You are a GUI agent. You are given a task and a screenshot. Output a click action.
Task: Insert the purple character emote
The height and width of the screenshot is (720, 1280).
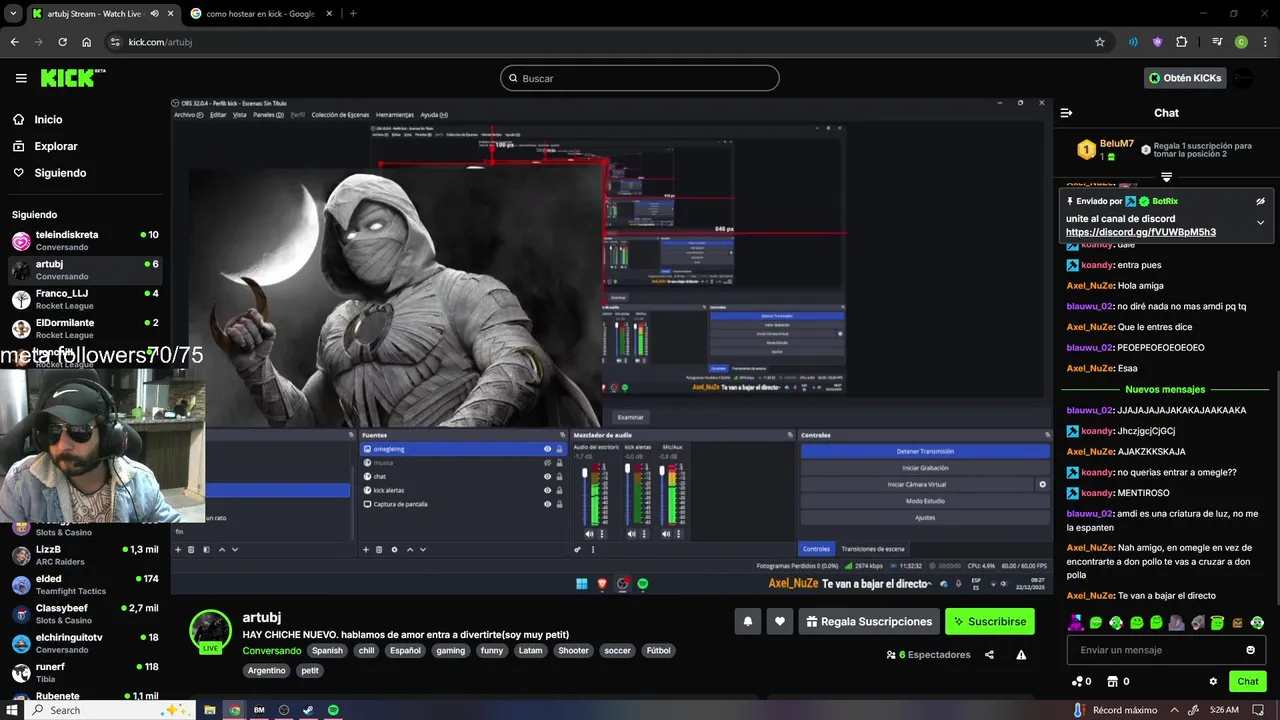tap(1076, 623)
